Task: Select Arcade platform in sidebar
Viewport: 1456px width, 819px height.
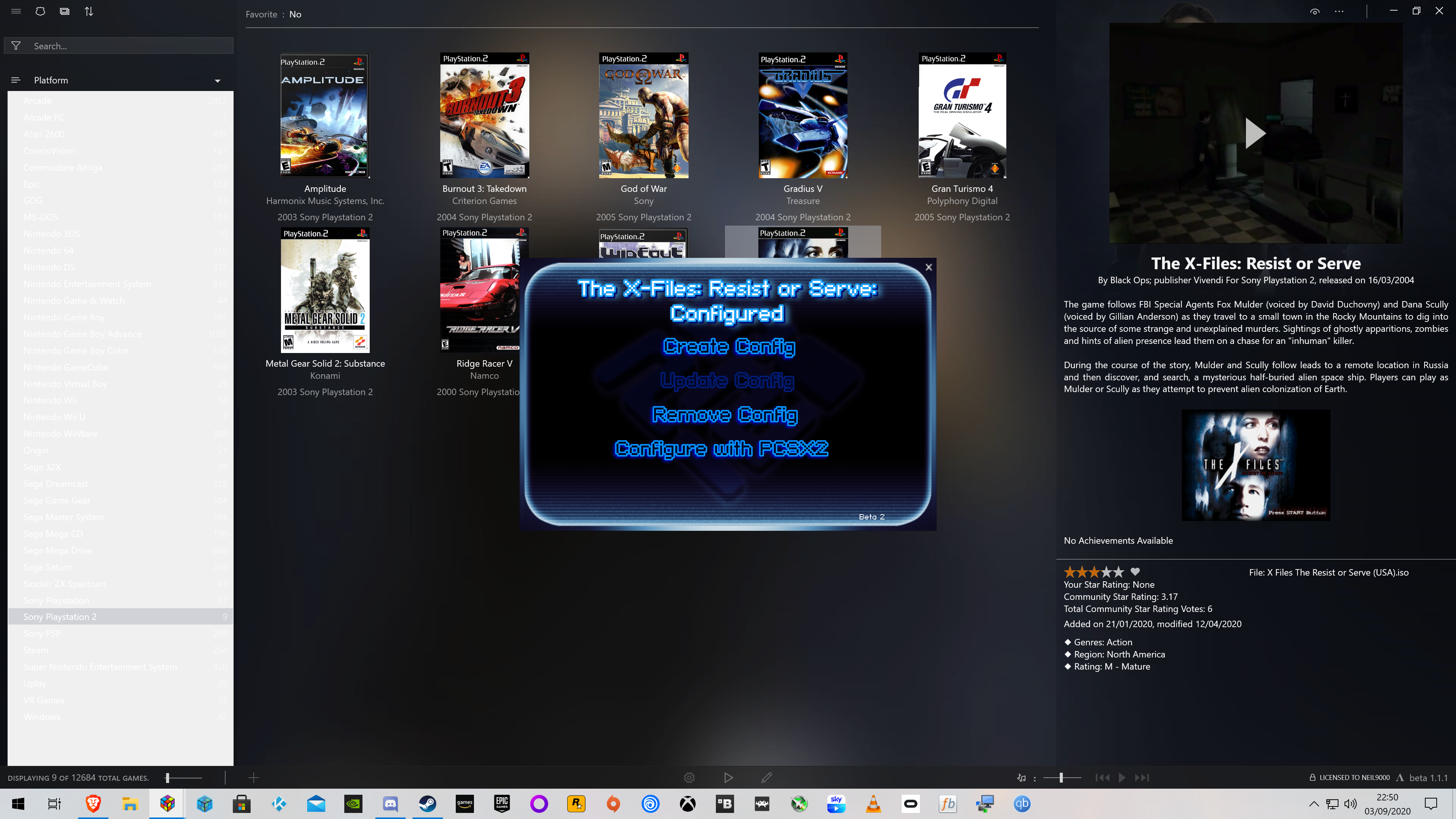Action: (x=121, y=100)
